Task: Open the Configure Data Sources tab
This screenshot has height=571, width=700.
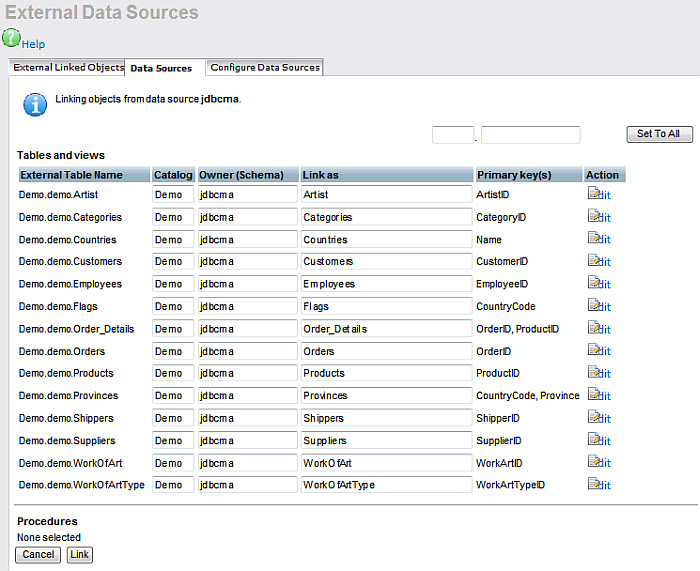Action: click(265, 68)
